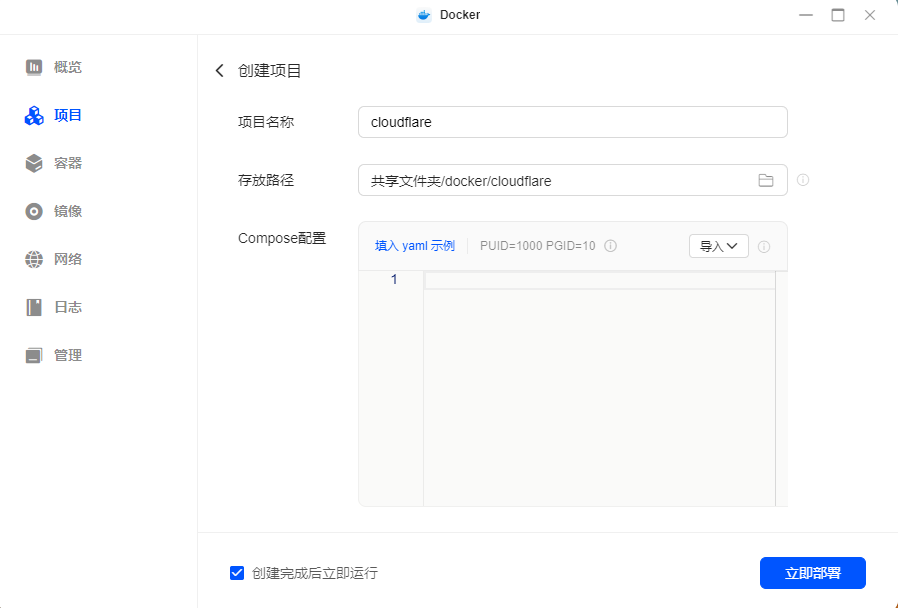Click line 1 in the Compose editor
The width and height of the screenshot is (898, 608).
(598, 280)
